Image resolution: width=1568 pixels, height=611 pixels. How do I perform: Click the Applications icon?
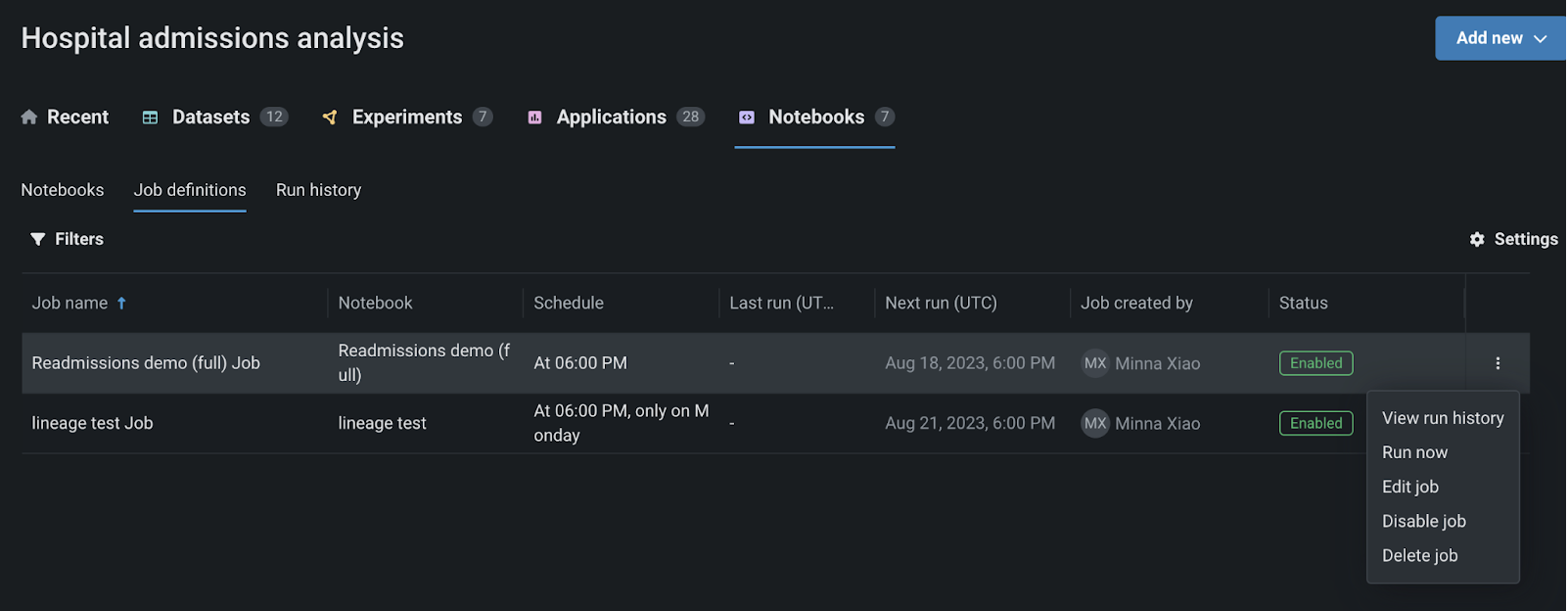[534, 117]
